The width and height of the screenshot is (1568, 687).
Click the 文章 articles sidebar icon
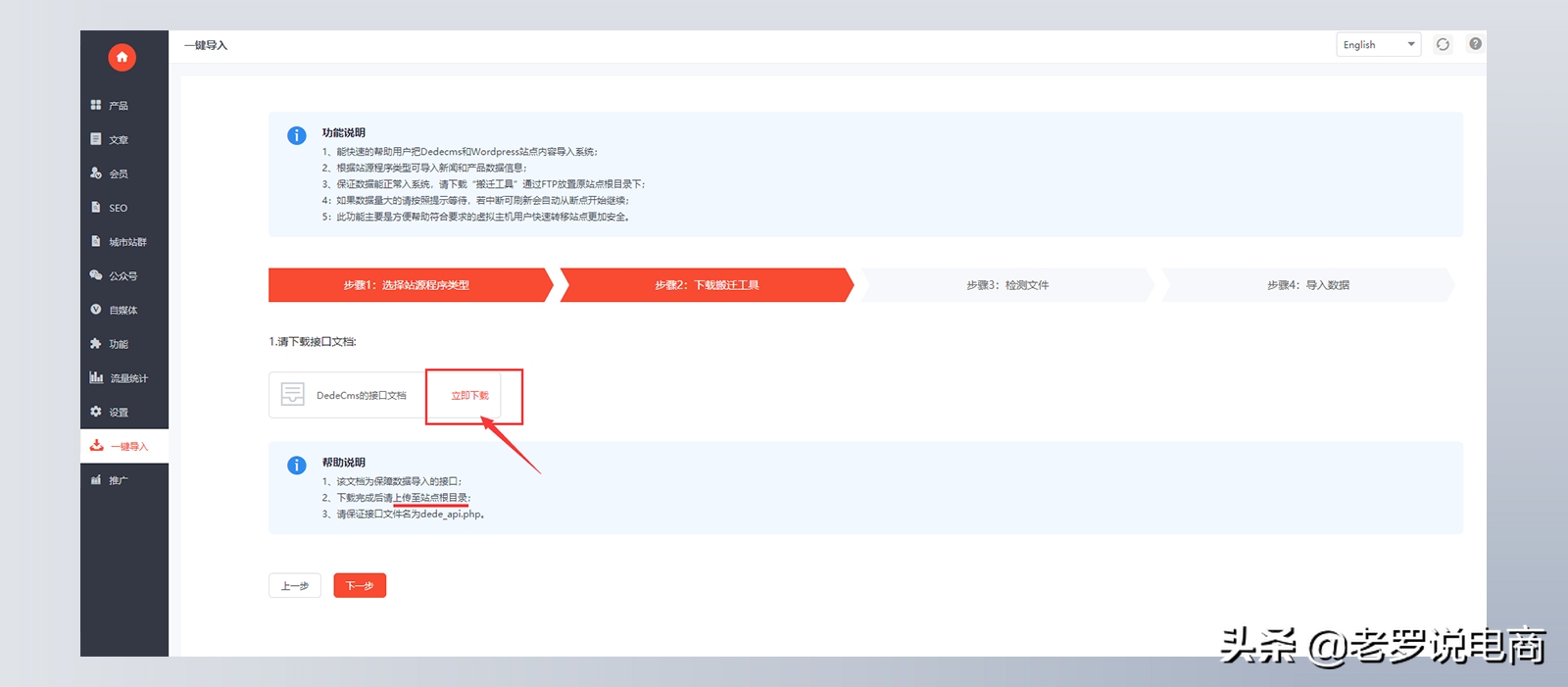tap(96, 139)
